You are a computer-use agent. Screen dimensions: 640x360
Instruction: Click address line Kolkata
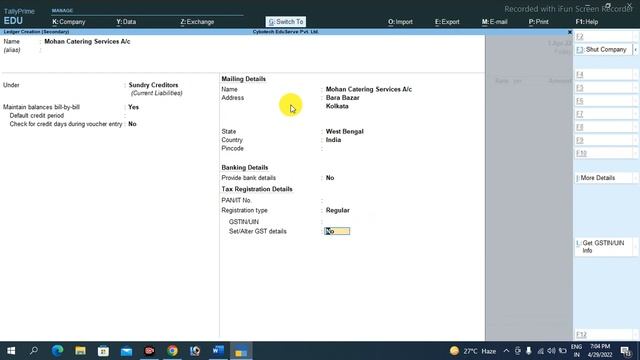tap(337, 106)
